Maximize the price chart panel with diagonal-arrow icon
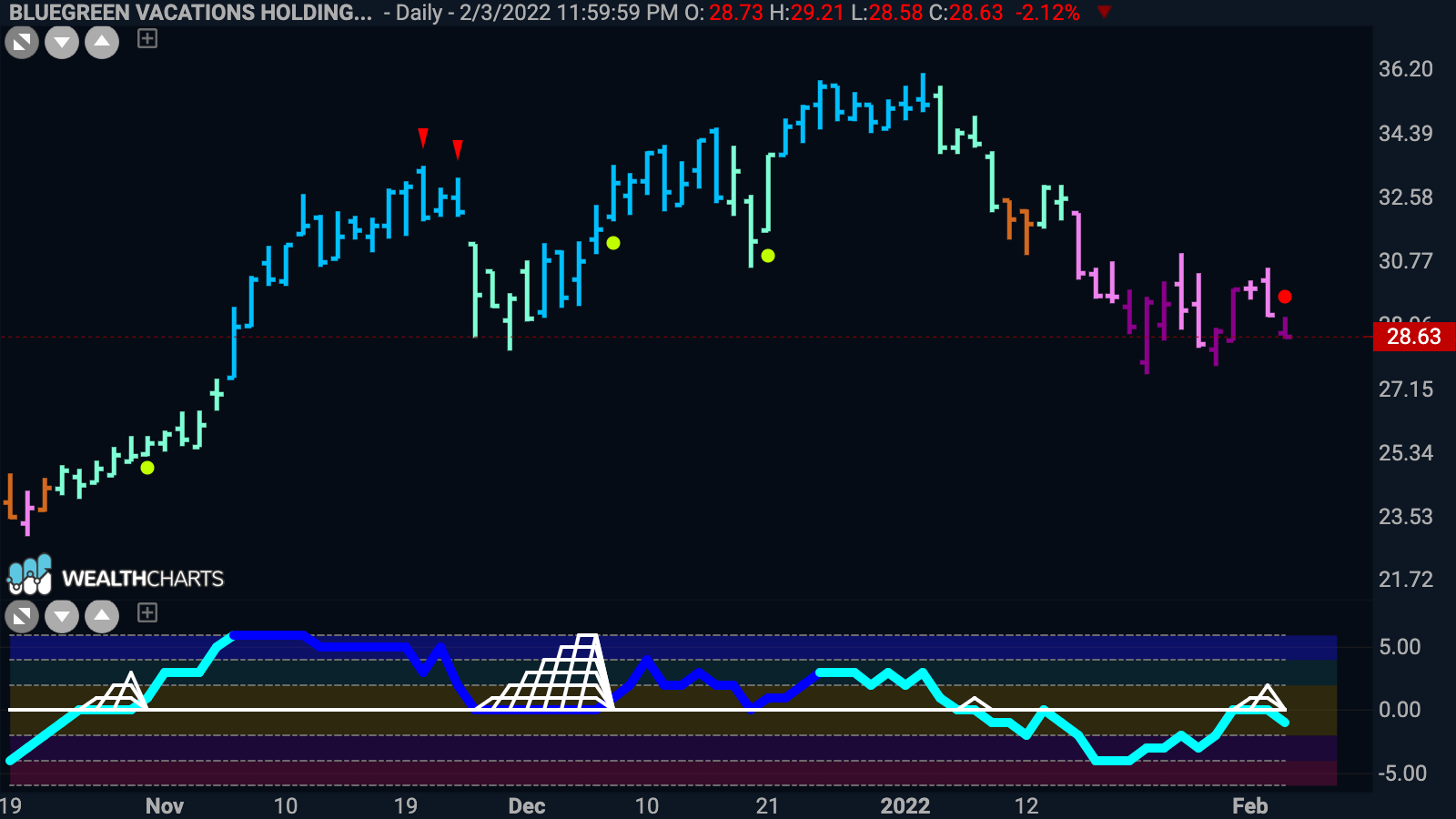The height and width of the screenshot is (819, 1456). (22, 43)
